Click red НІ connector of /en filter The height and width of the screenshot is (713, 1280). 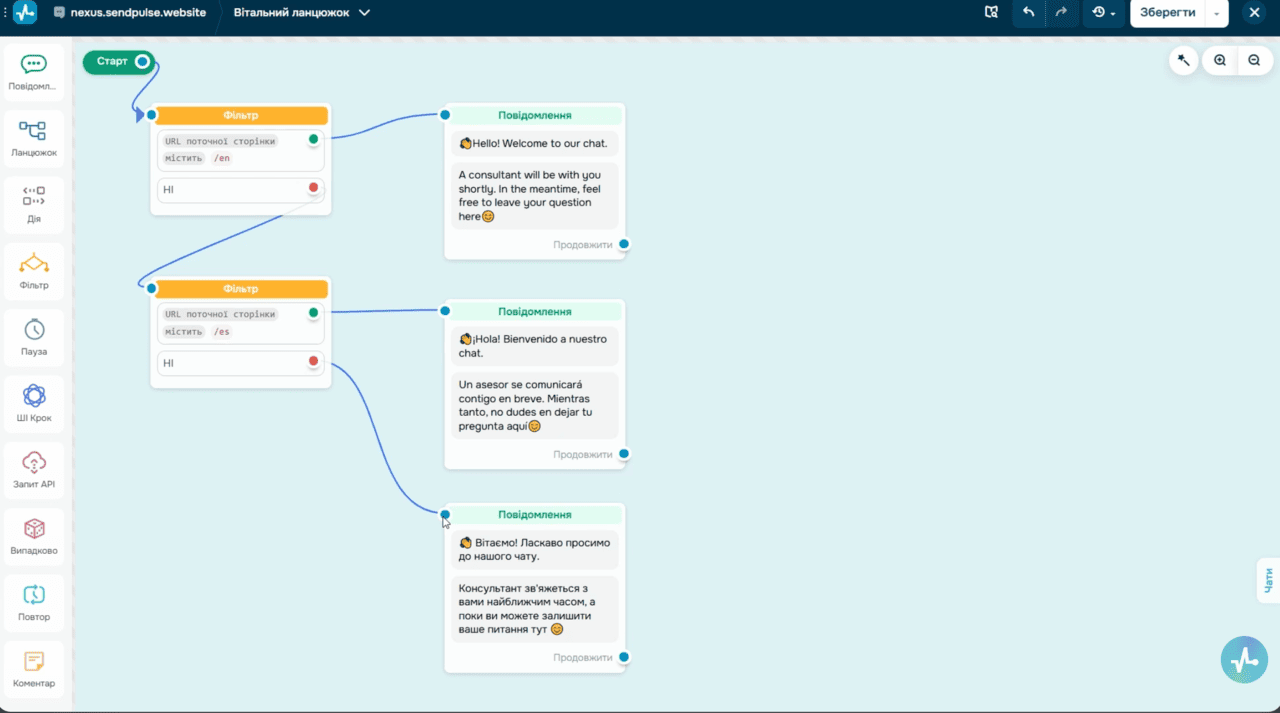tap(314, 188)
